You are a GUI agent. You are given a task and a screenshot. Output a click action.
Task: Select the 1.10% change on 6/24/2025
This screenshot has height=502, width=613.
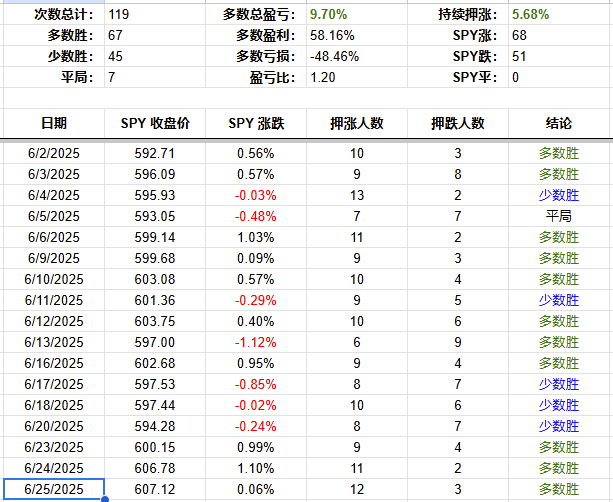click(x=256, y=467)
